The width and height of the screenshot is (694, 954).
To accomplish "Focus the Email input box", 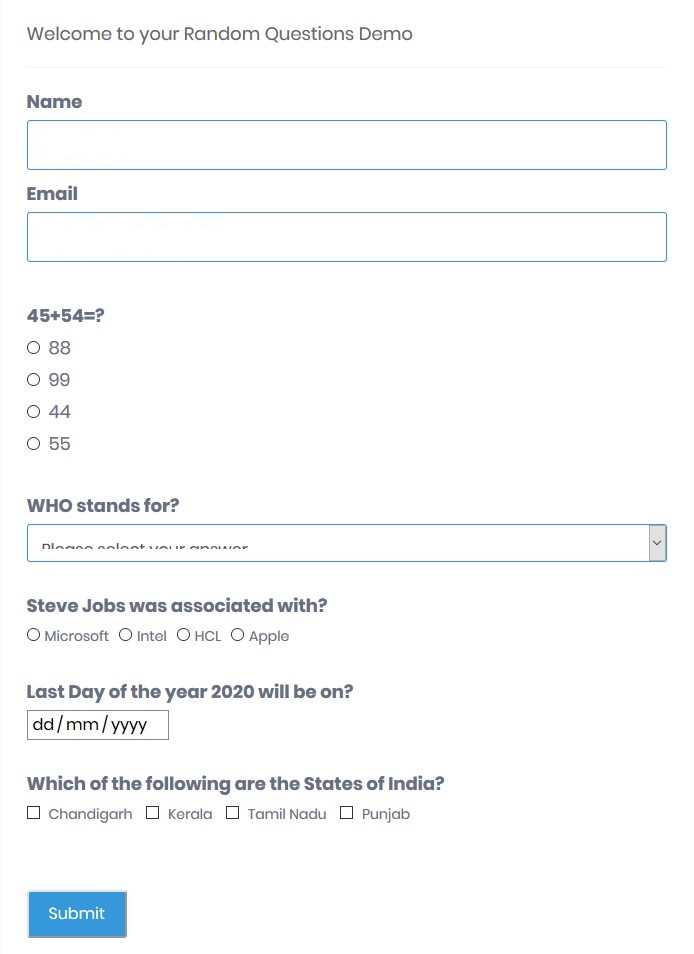I will tap(347, 236).
